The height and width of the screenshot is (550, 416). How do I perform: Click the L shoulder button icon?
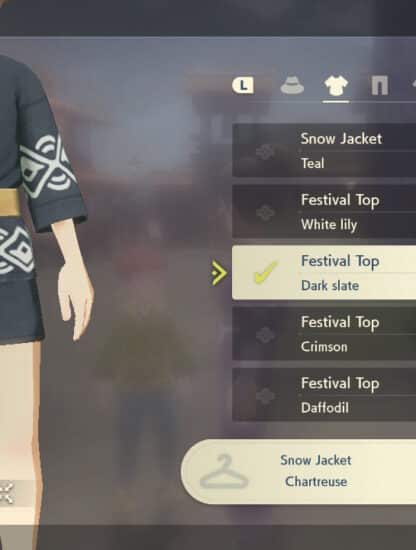coord(243,85)
